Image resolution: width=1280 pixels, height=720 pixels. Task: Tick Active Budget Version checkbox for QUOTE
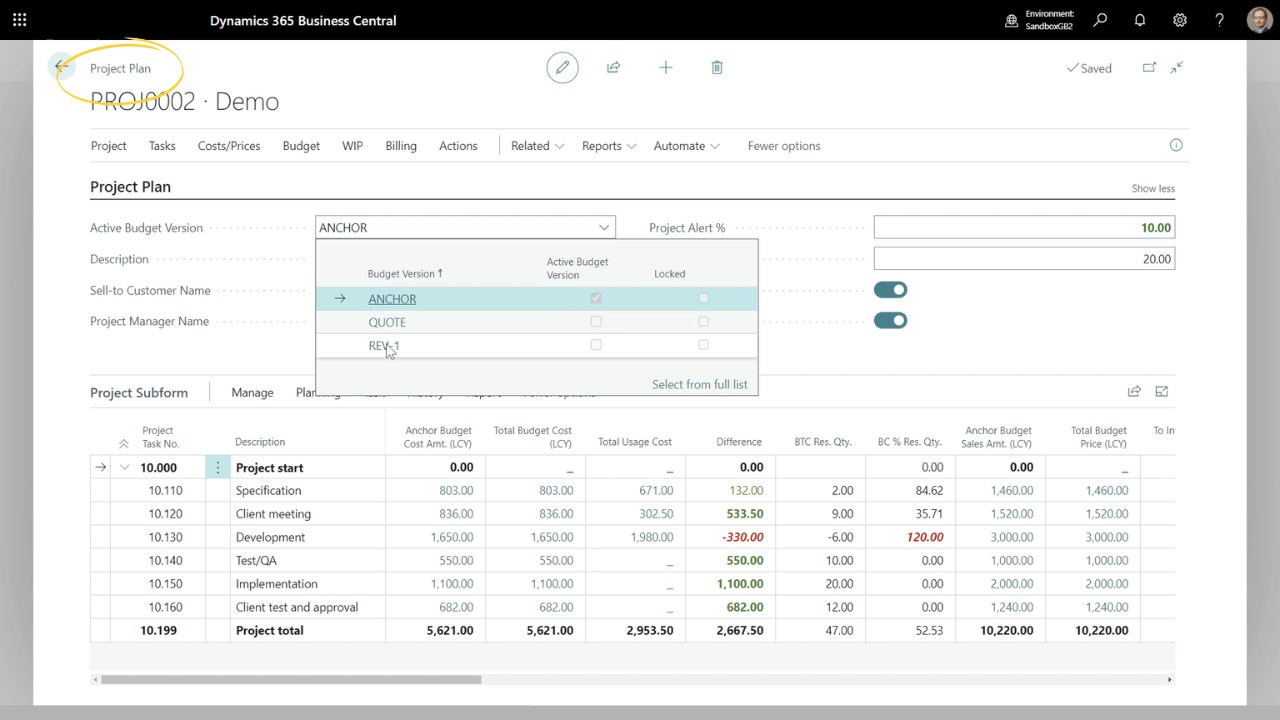(596, 322)
